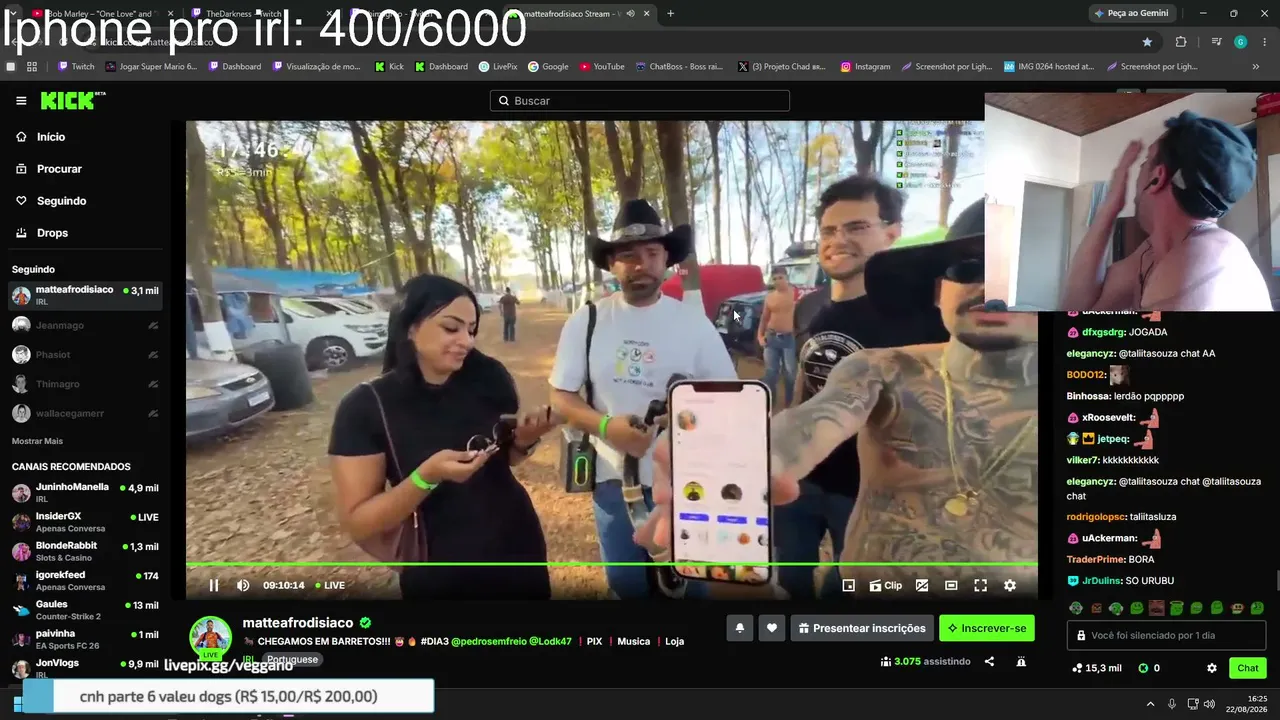Share the stream via the share icon
The image size is (1280, 720).
pos(989,661)
